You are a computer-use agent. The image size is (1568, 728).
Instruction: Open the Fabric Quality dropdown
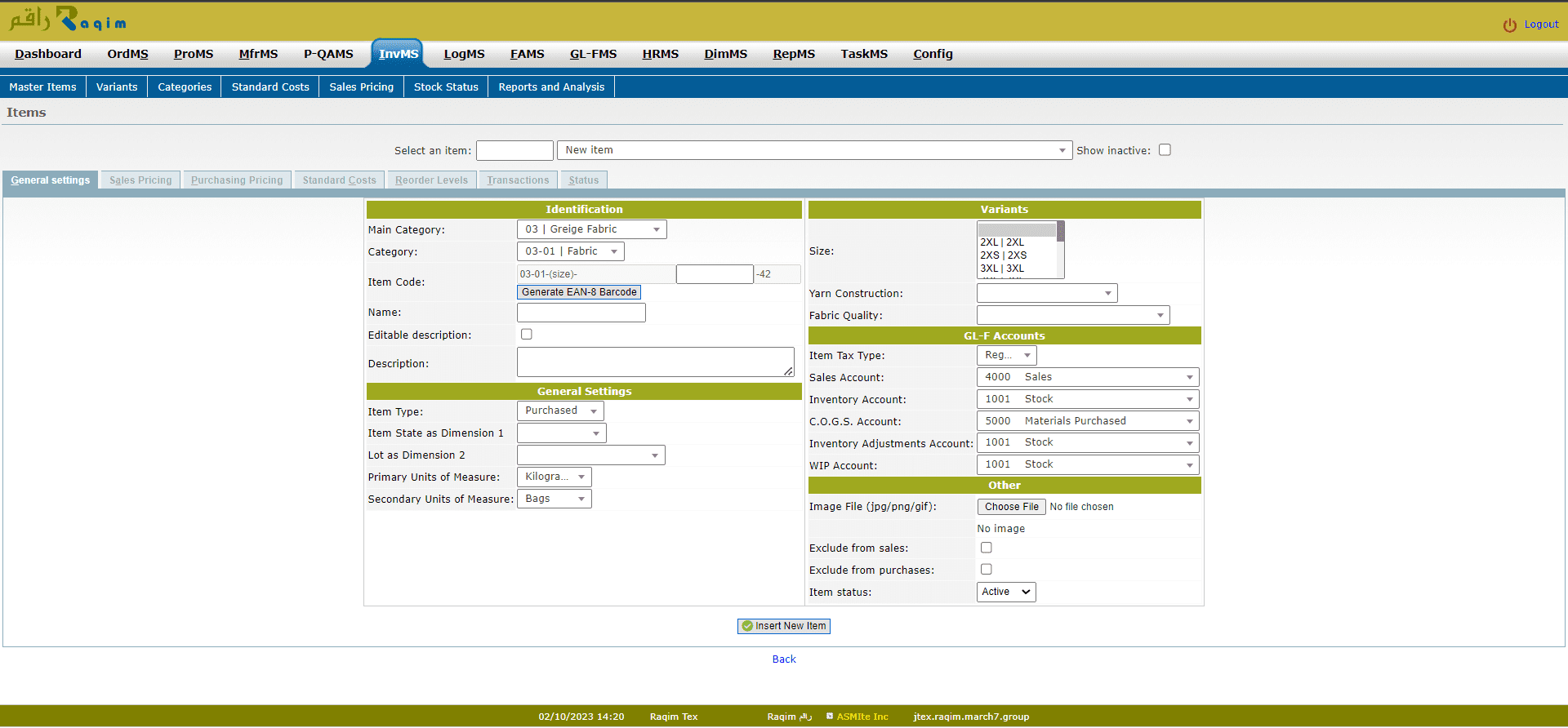point(1073,315)
